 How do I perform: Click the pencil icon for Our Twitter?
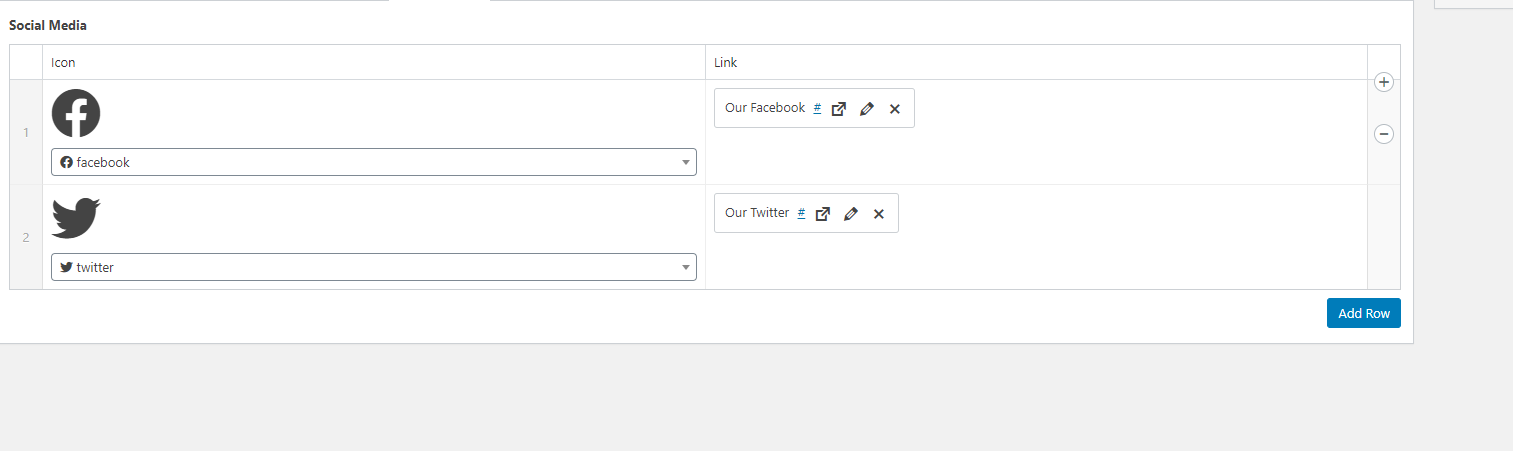click(851, 214)
